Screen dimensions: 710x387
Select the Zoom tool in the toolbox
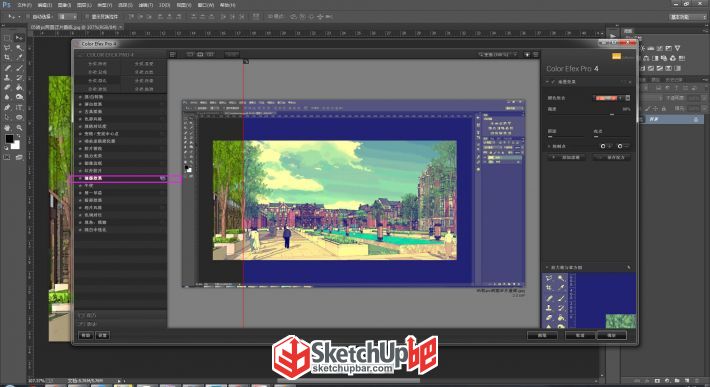[x=19, y=128]
